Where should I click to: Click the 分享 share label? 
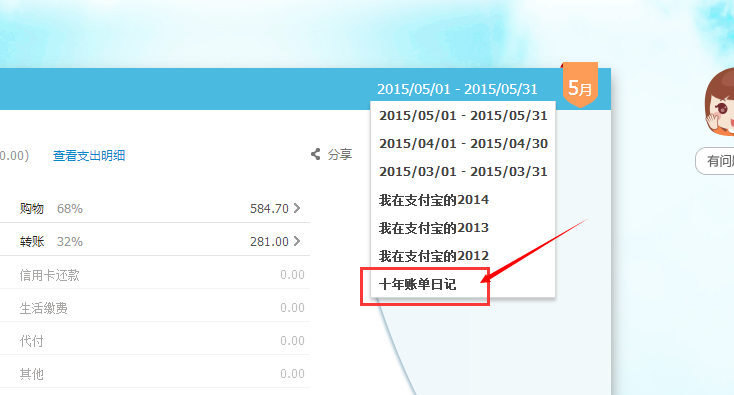point(340,154)
